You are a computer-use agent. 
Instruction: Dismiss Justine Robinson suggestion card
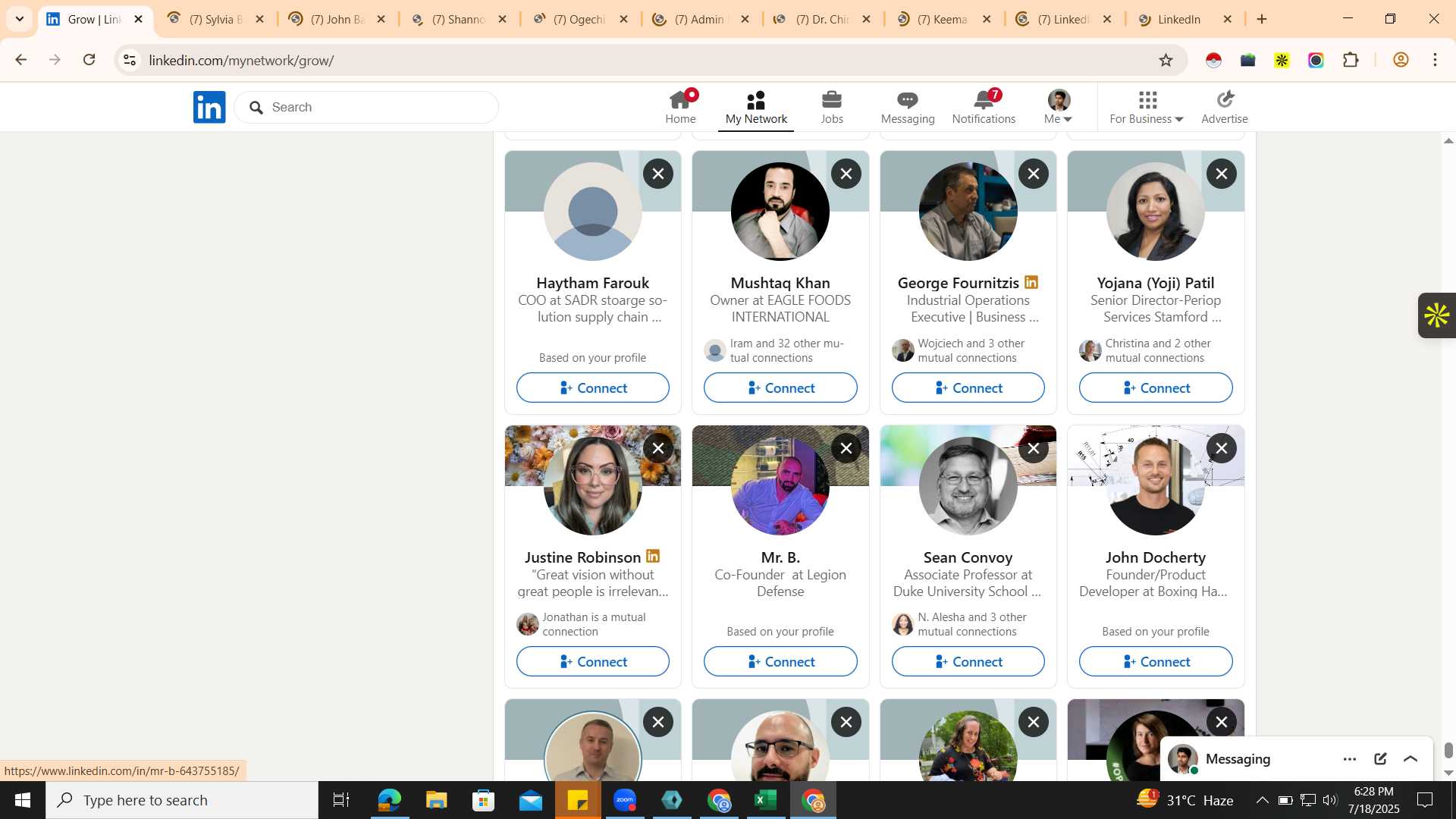point(658,448)
